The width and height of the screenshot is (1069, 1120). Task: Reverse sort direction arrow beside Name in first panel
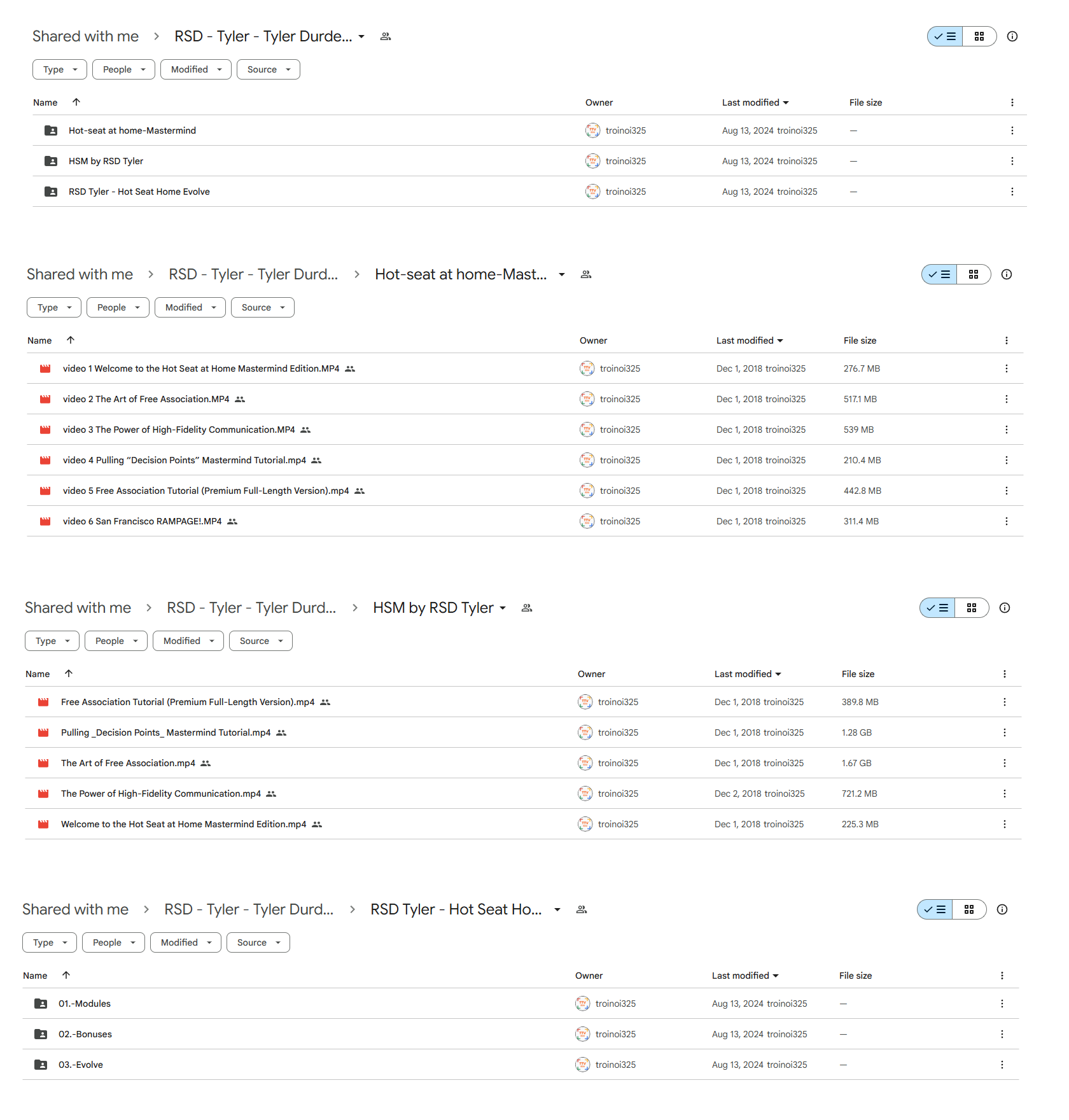click(x=76, y=102)
